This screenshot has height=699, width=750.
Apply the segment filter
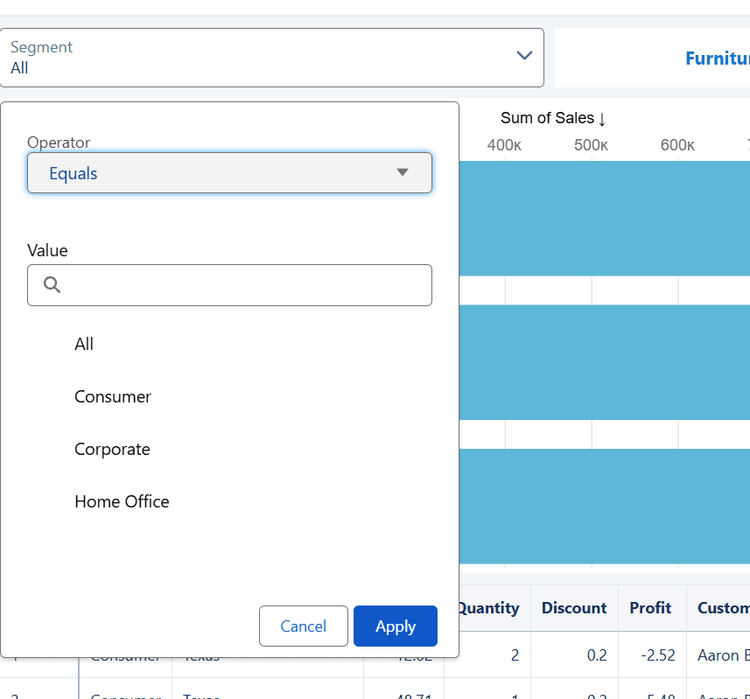[395, 626]
